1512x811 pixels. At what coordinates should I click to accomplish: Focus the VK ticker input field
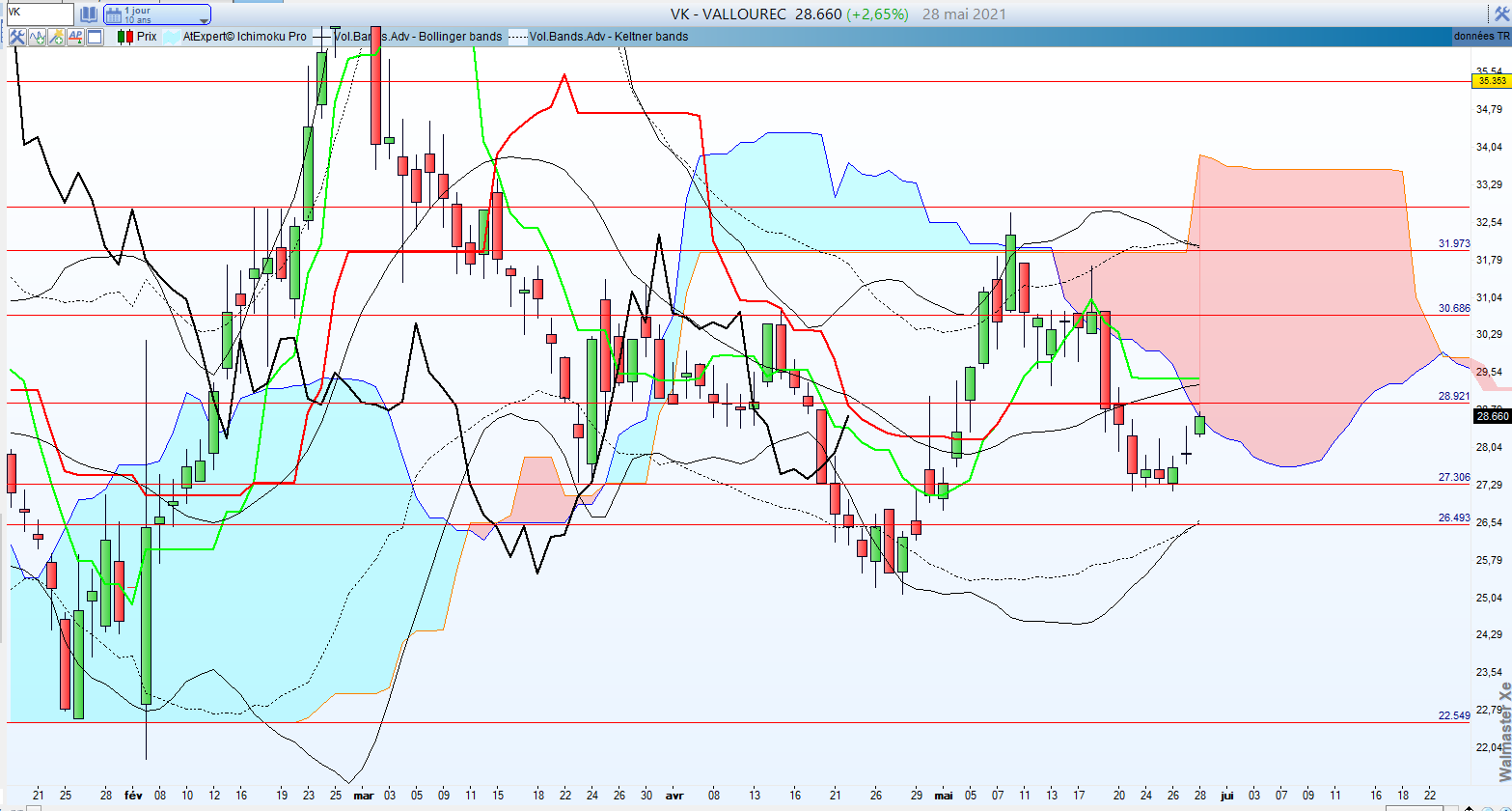39,14
